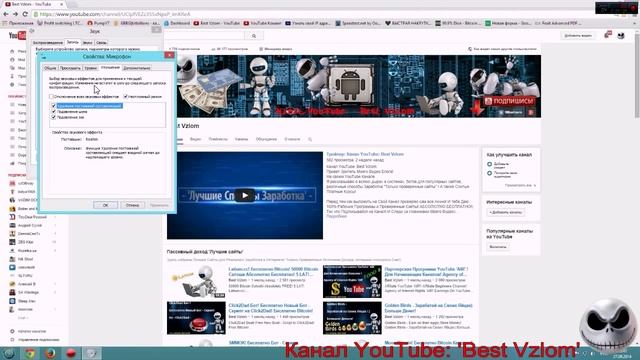Open the Запись tab in Sound window

click(x=73, y=42)
